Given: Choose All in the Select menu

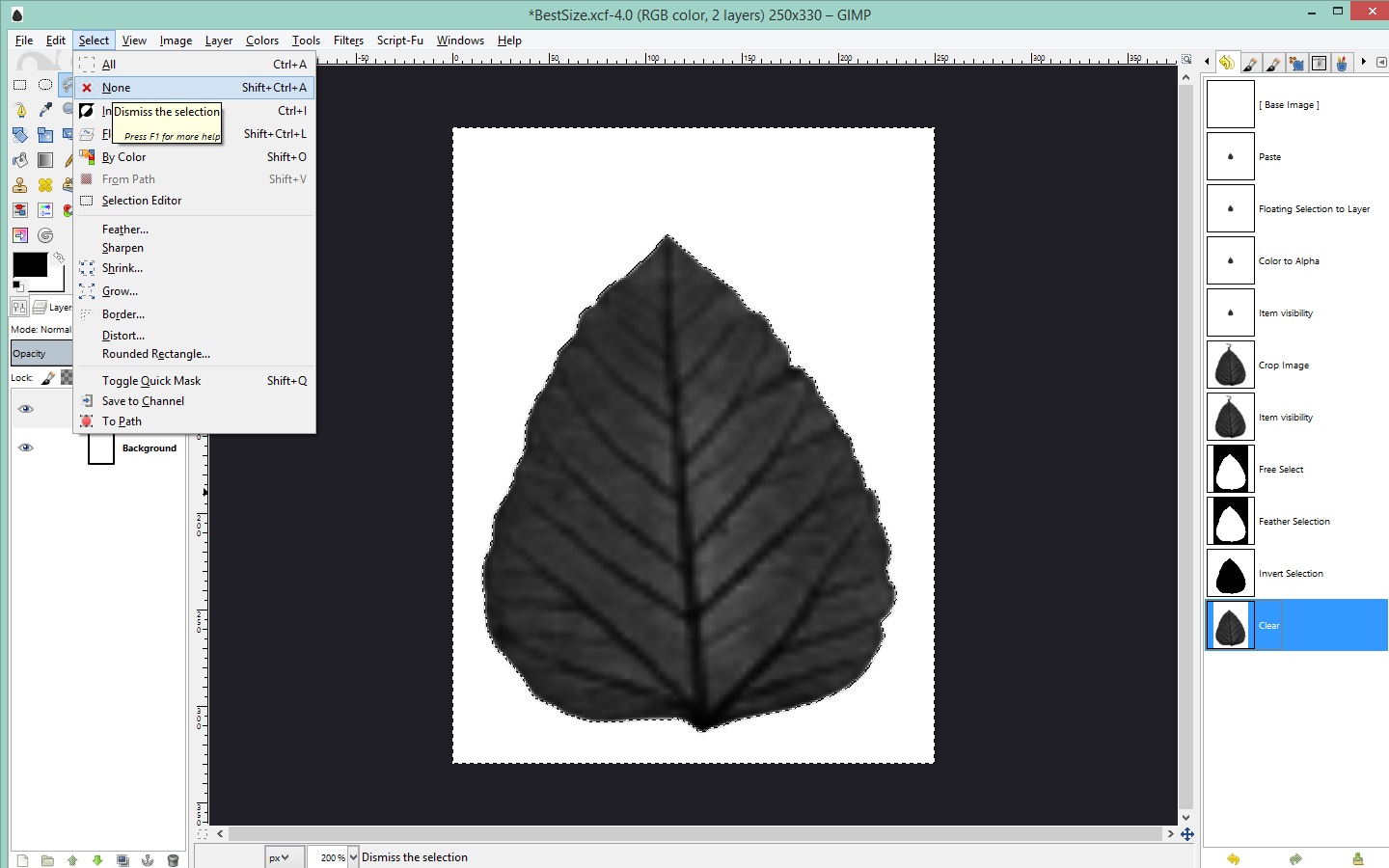Looking at the screenshot, I should 194,65.
